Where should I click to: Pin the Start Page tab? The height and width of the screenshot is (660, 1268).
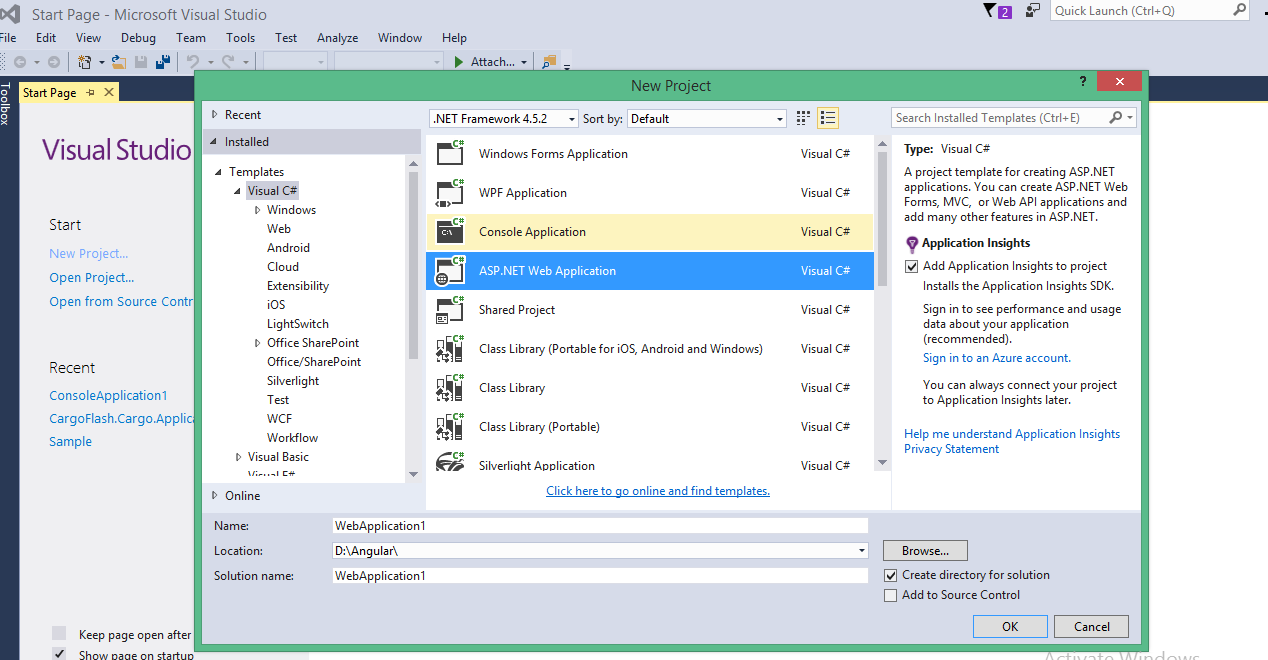click(89, 92)
